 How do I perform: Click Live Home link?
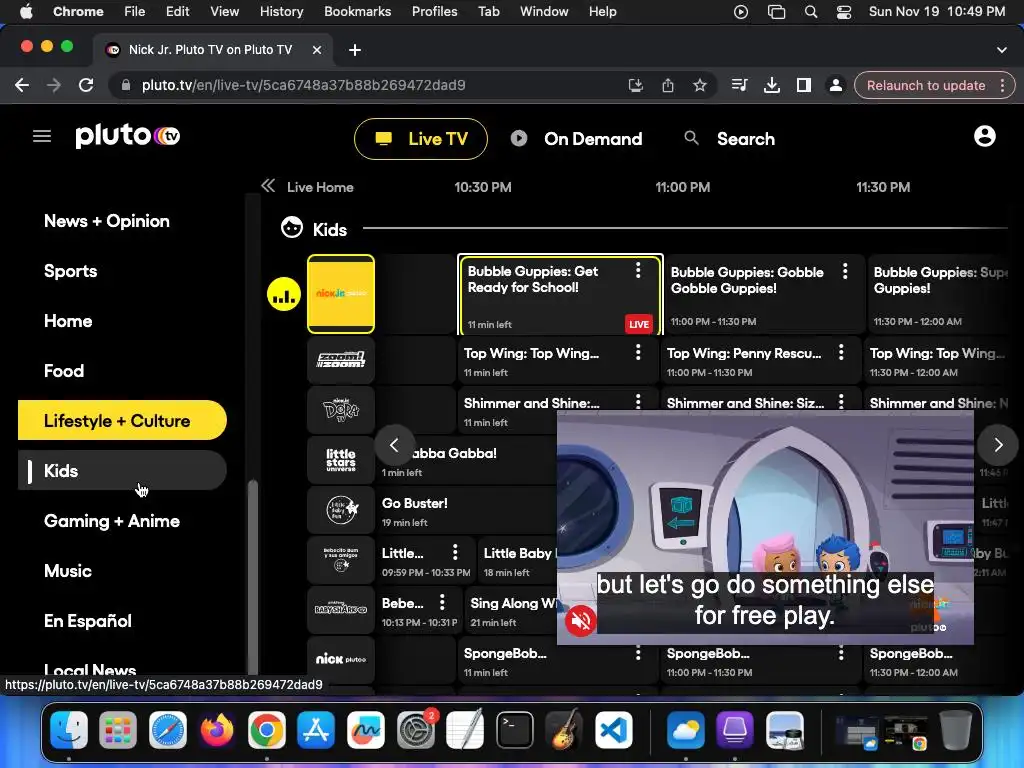pyautogui.click(x=320, y=187)
